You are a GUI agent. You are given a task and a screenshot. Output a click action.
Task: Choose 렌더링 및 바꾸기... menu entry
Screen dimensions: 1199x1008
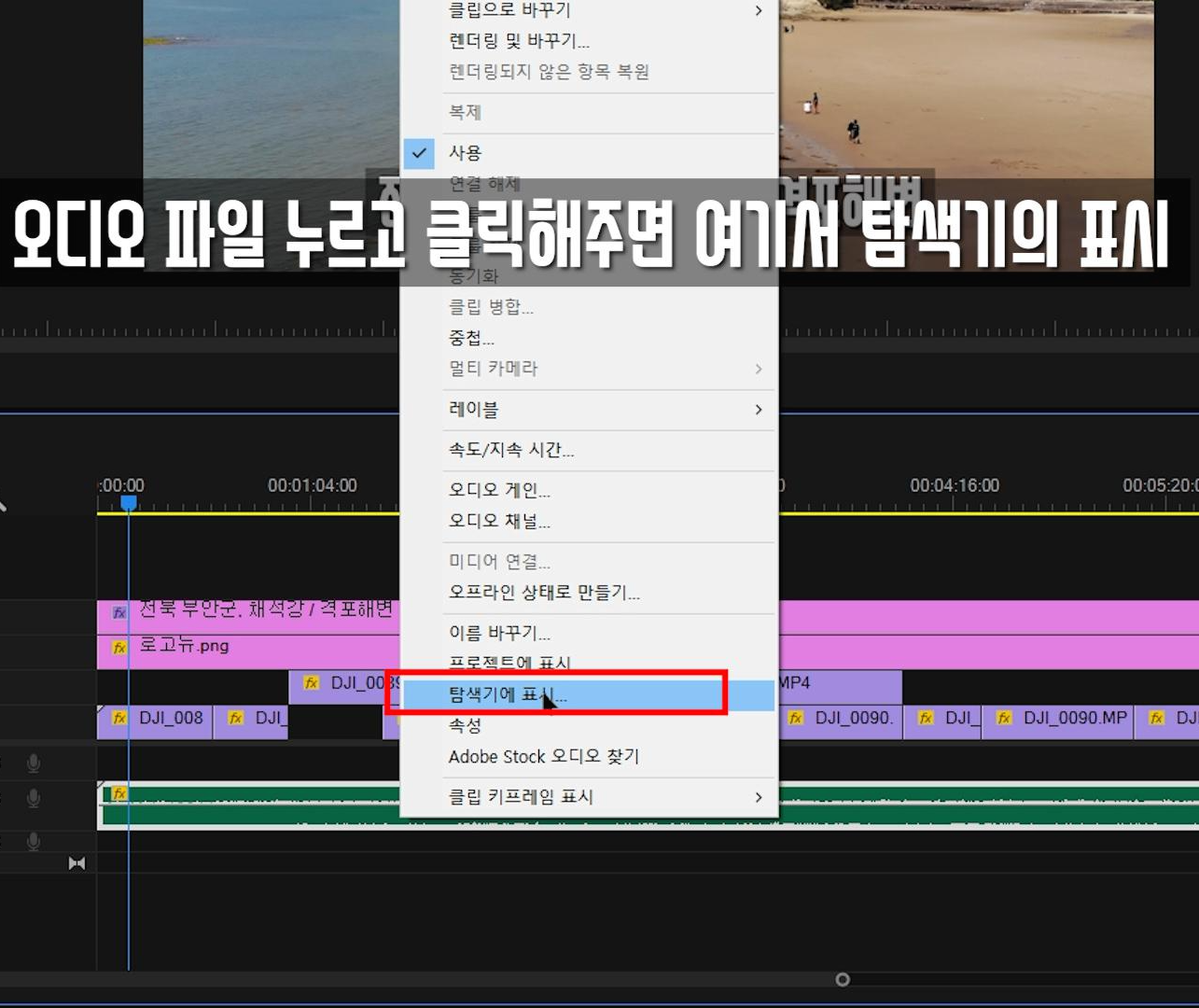point(519,41)
